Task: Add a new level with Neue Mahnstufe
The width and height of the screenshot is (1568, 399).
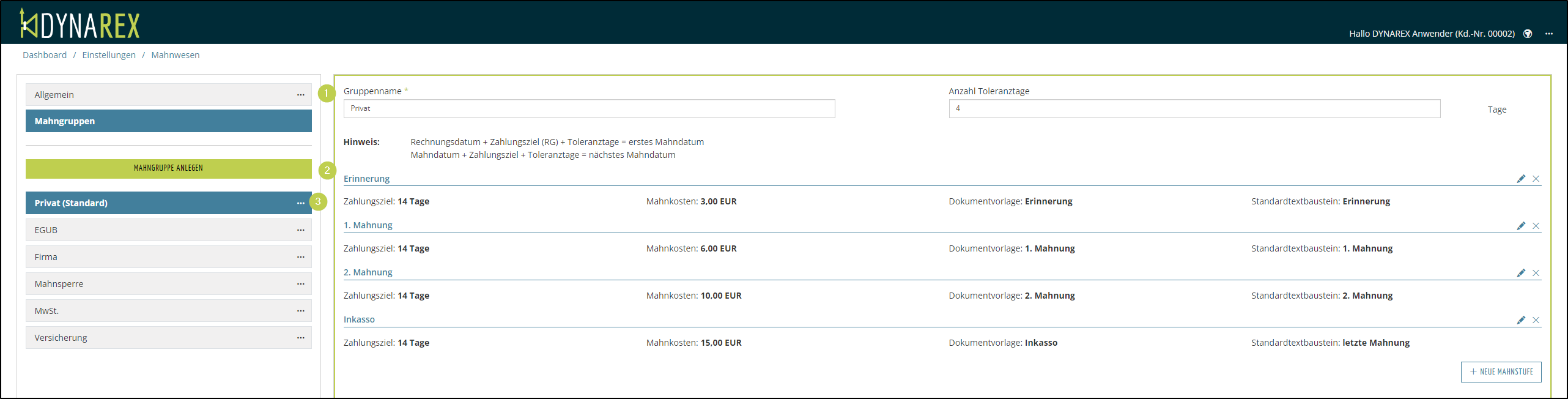Action: [x=1501, y=371]
